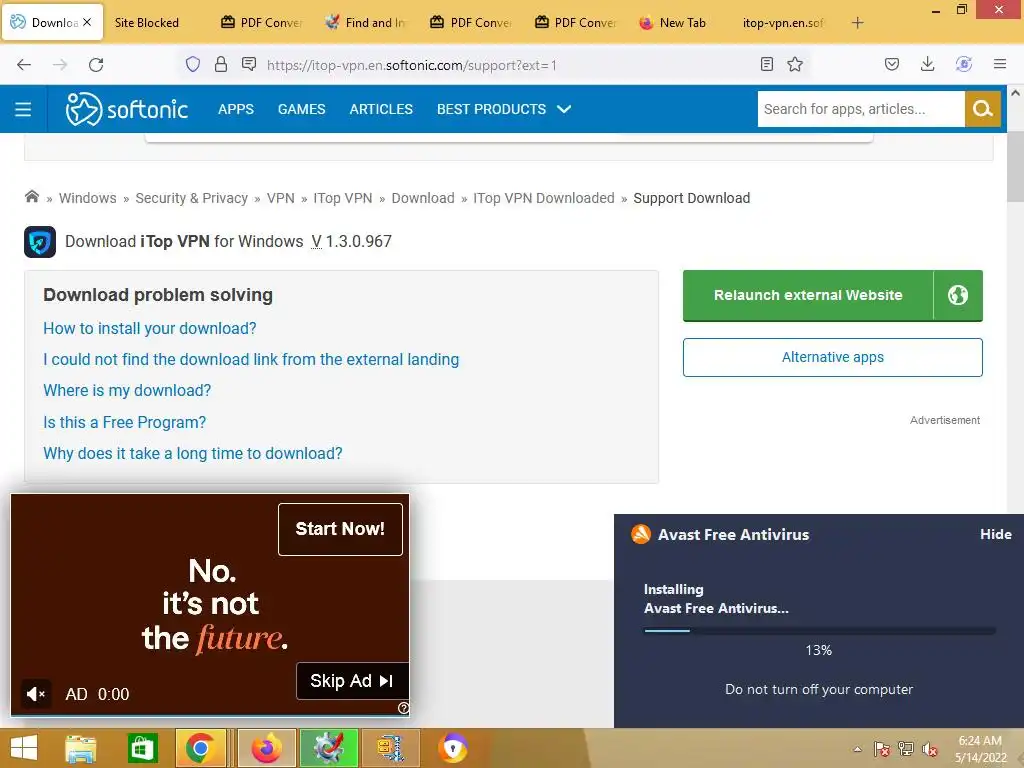Open the Firefox downloads arrow icon
Screen dimensions: 1024x768
point(927,64)
